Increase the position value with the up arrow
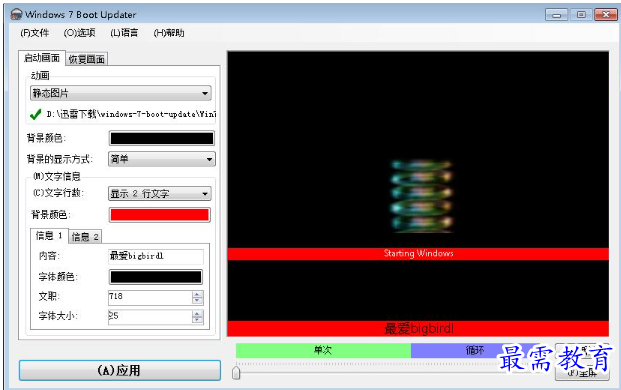This screenshot has width=621, height=390. (197, 294)
